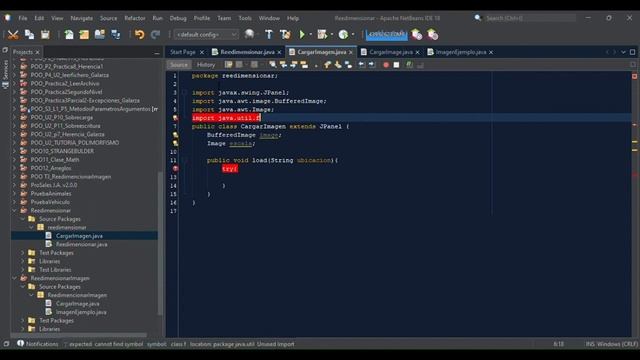
Task: Open the Debug menu
Action: pos(178,18)
